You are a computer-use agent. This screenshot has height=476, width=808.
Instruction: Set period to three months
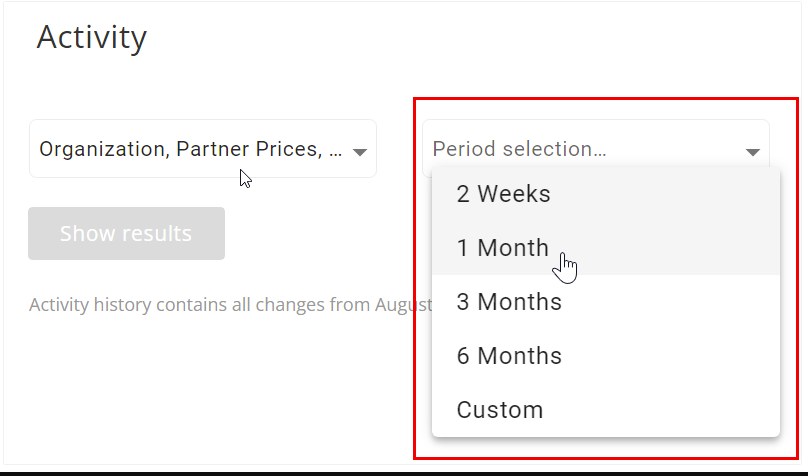606,302
